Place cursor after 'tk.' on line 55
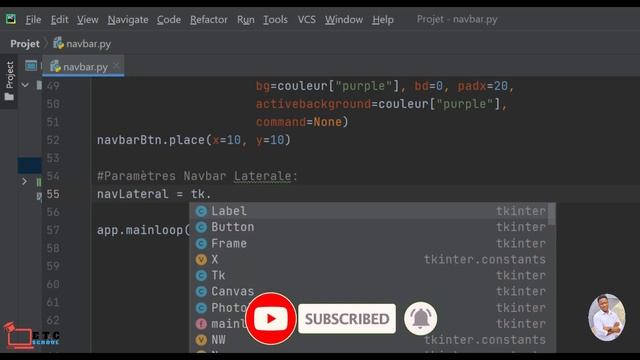 click(212, 194)
